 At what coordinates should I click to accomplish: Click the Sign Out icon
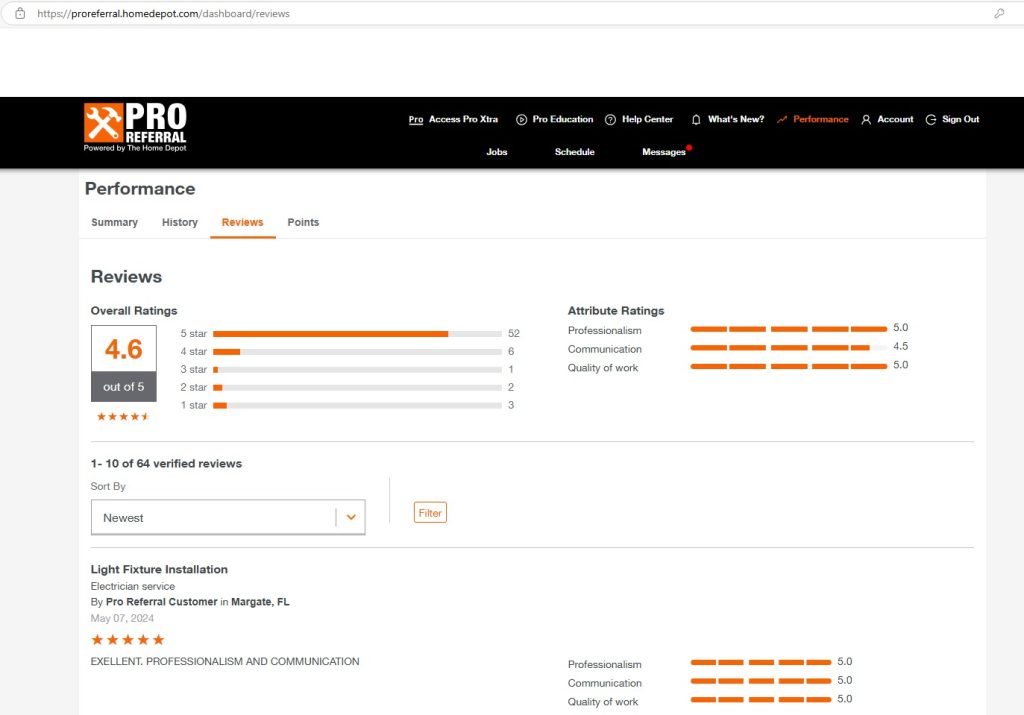tap(931, 120)
